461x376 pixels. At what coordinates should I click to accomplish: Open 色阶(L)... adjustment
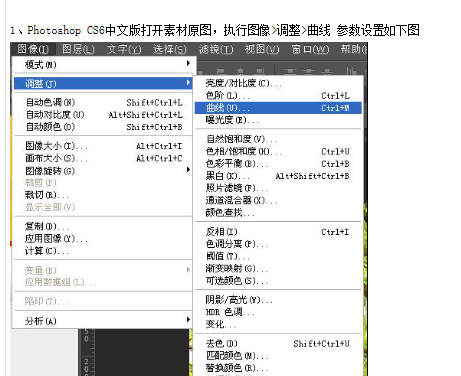(x=278, y=96)
